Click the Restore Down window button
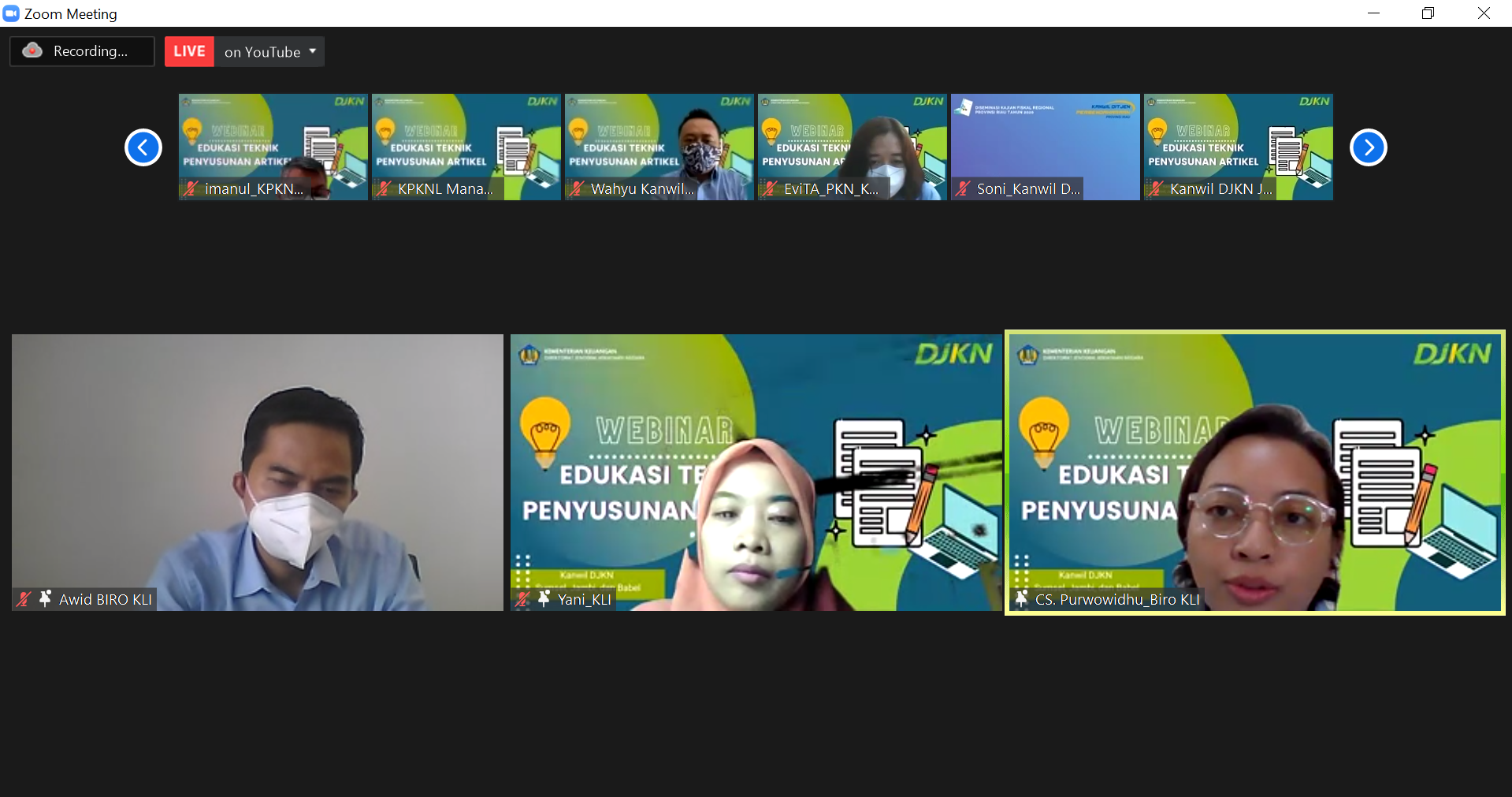The image size is (1512, 797). tap(1428, 13)
